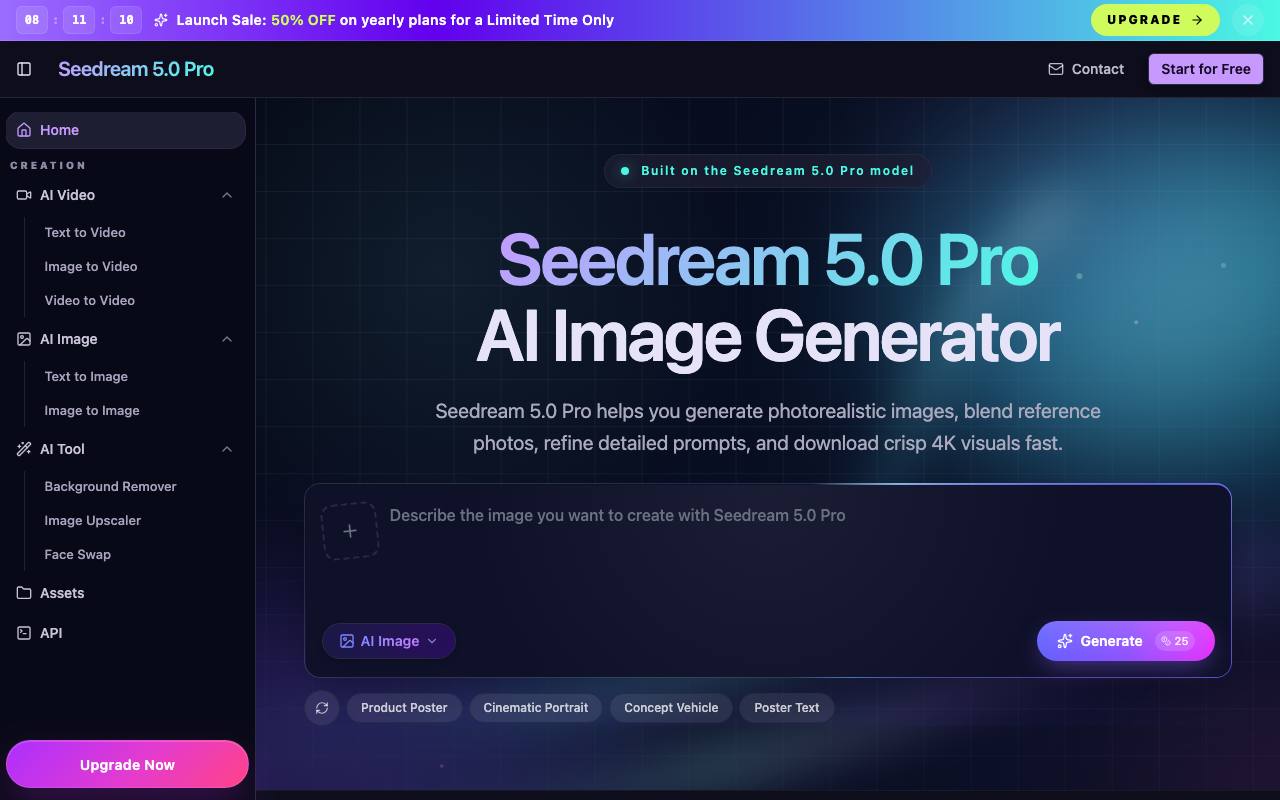Open Background Remover tool
The image size is (1280, 800).
[x=110, y=486]
